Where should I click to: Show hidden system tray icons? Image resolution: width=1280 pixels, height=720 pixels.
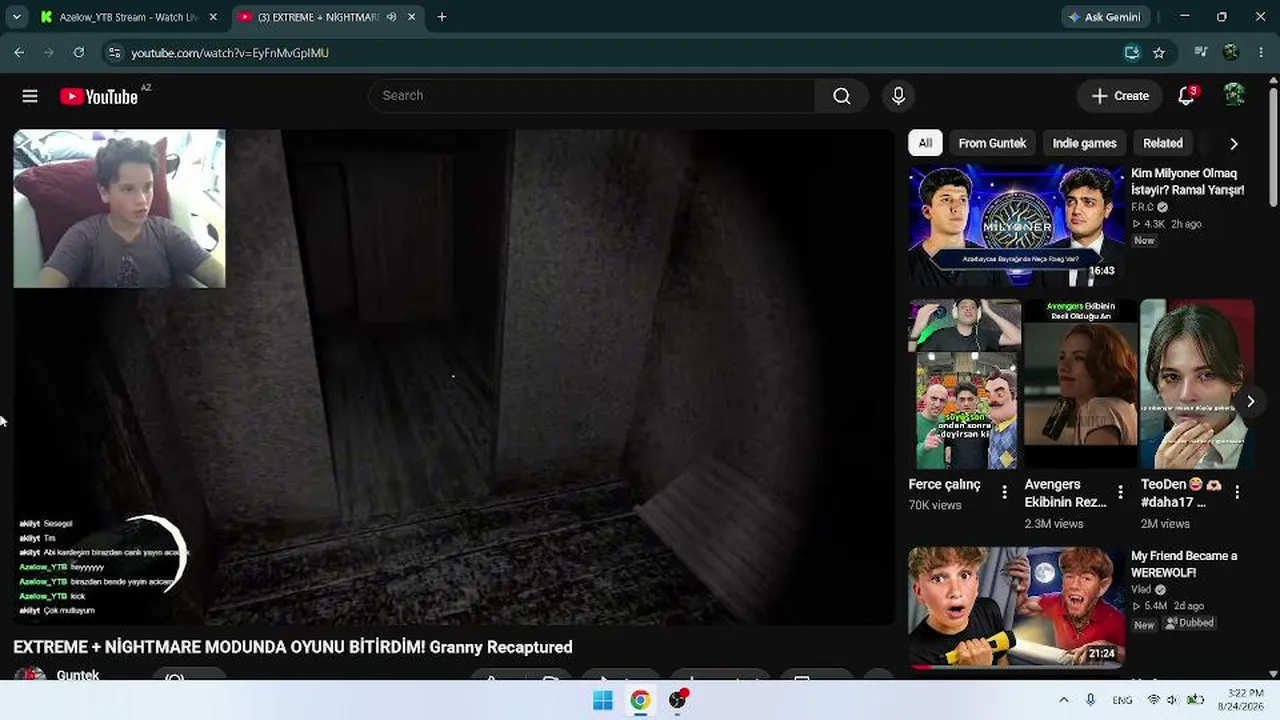(x=1063, y=700)
